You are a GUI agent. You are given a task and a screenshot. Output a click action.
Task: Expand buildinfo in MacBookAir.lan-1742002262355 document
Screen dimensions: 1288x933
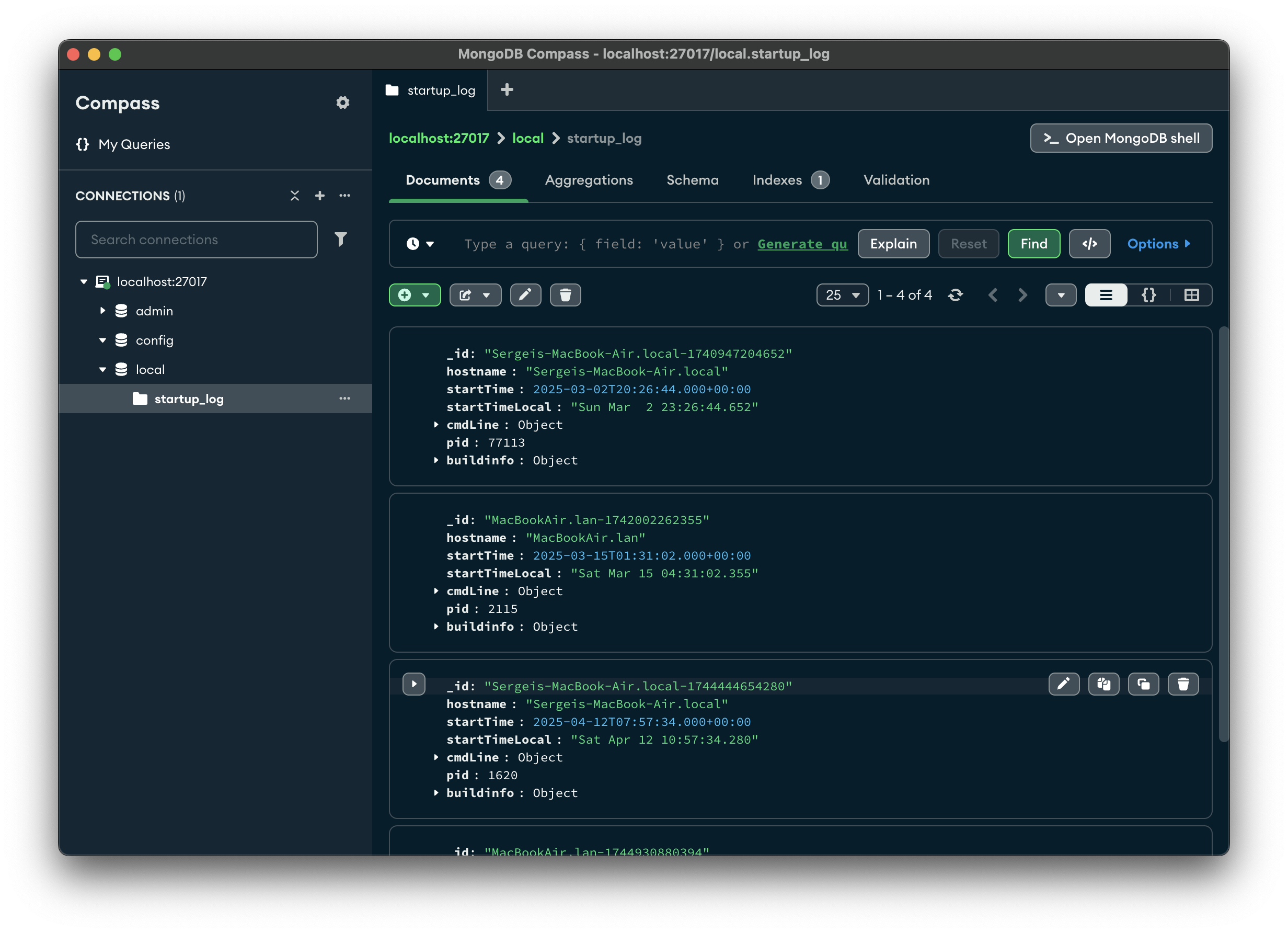coord(435,626)
